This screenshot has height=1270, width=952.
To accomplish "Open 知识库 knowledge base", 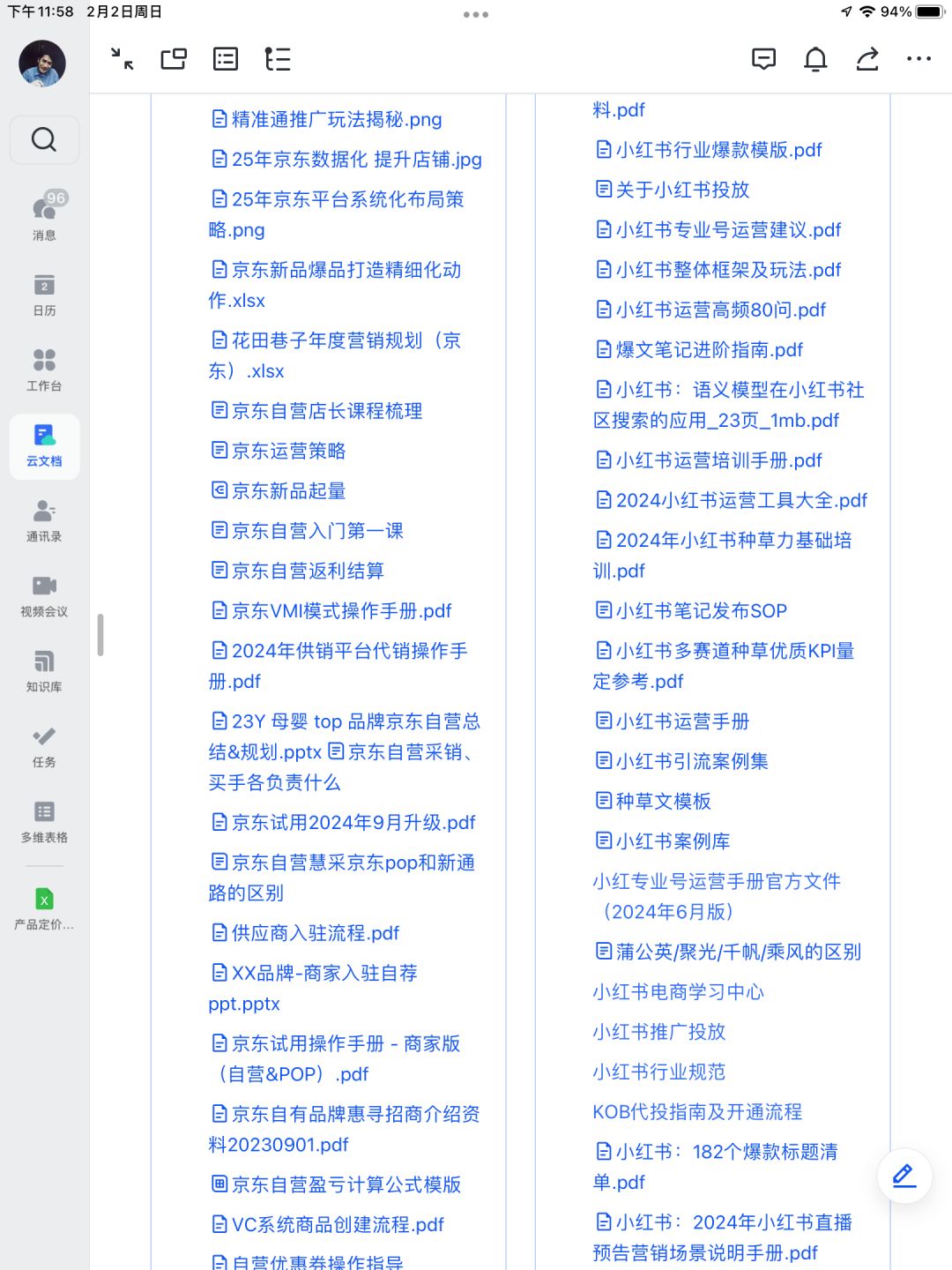I will pyautogui.click(x=44, y=671).
